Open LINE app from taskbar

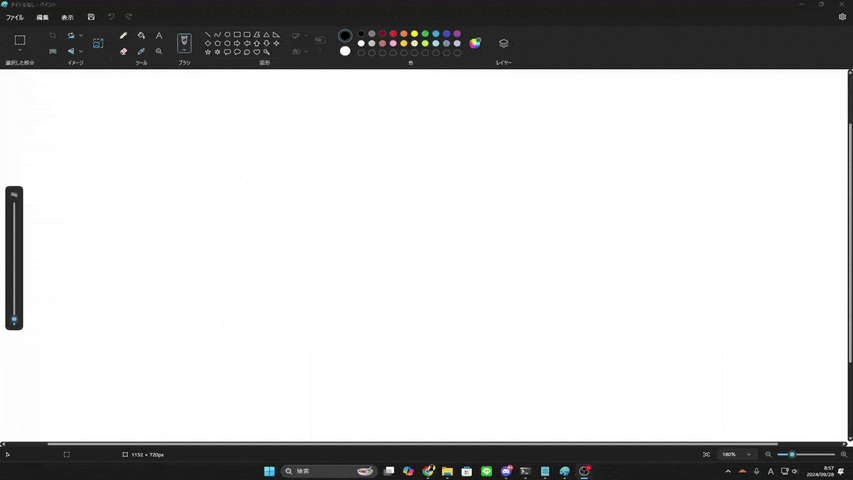[486, 471]
